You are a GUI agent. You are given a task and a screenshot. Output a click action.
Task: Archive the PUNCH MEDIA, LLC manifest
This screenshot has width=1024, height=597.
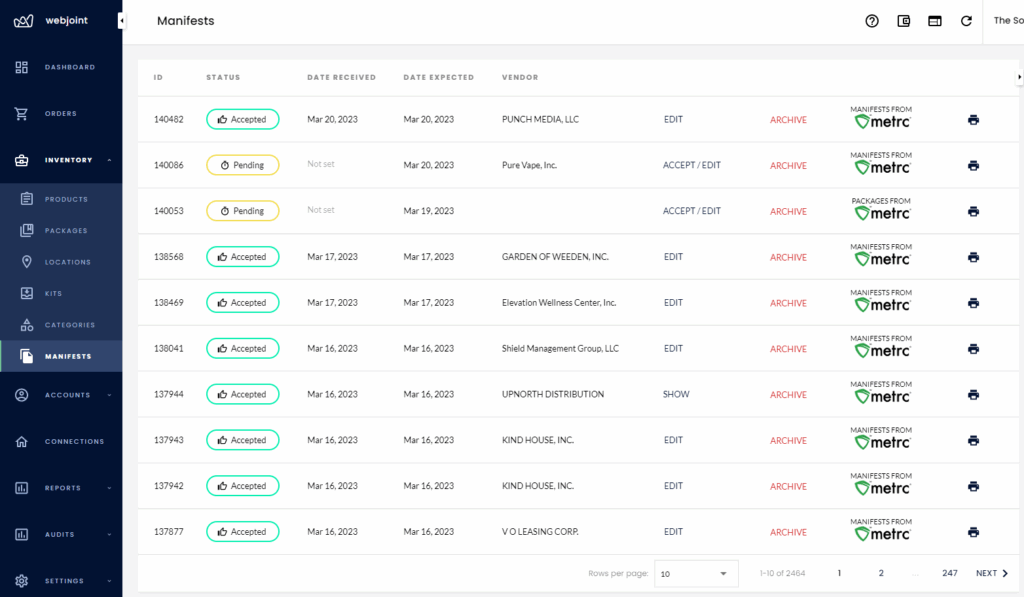(x=788, y=120)
